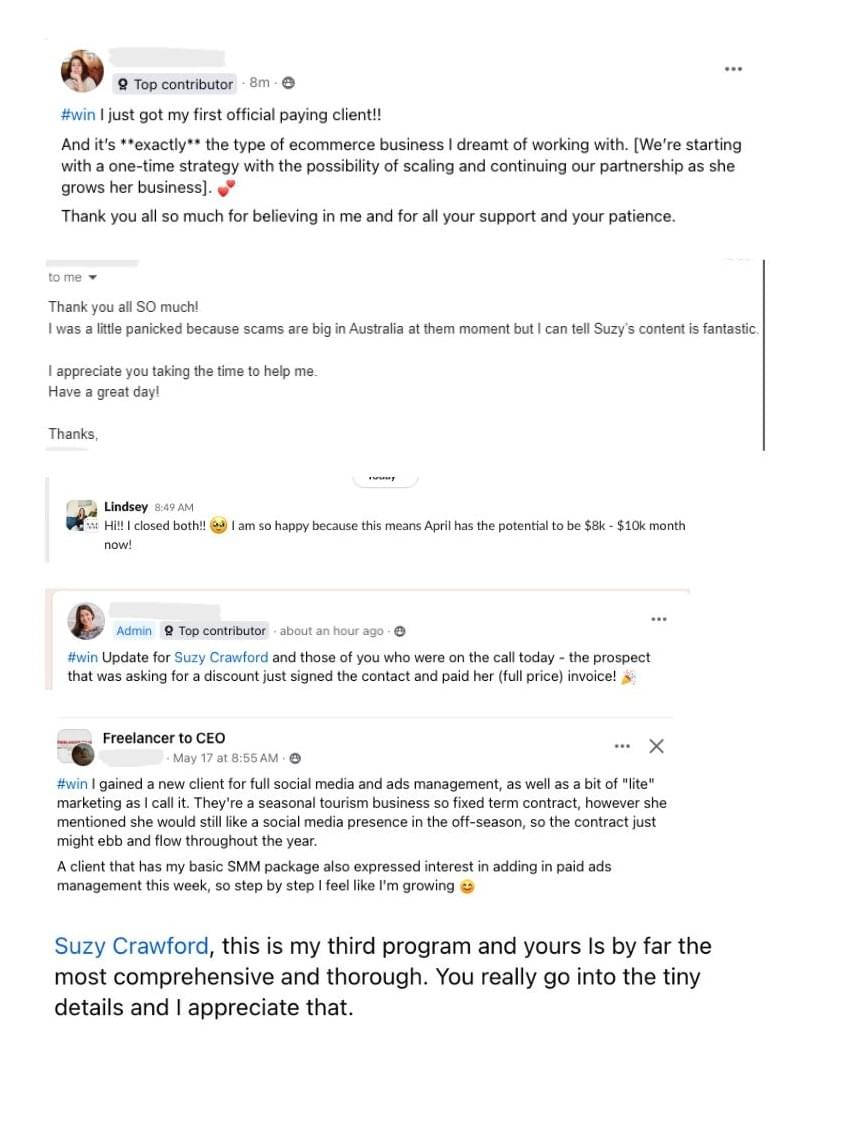Open the Admin post author's profile picture

[86, 621]
